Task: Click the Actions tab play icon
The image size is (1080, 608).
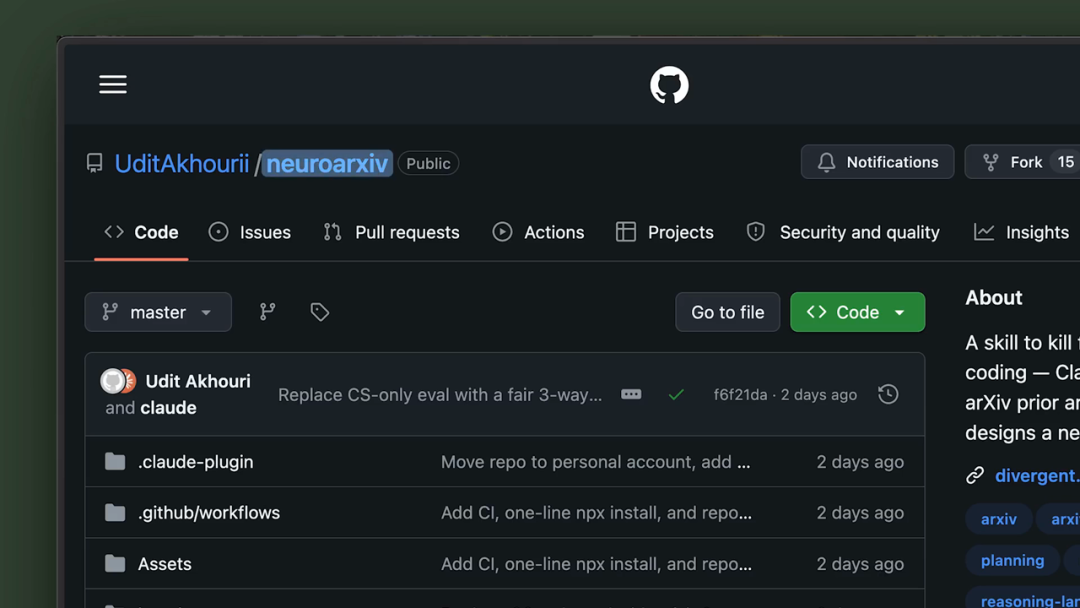Action: click(502, 232)
